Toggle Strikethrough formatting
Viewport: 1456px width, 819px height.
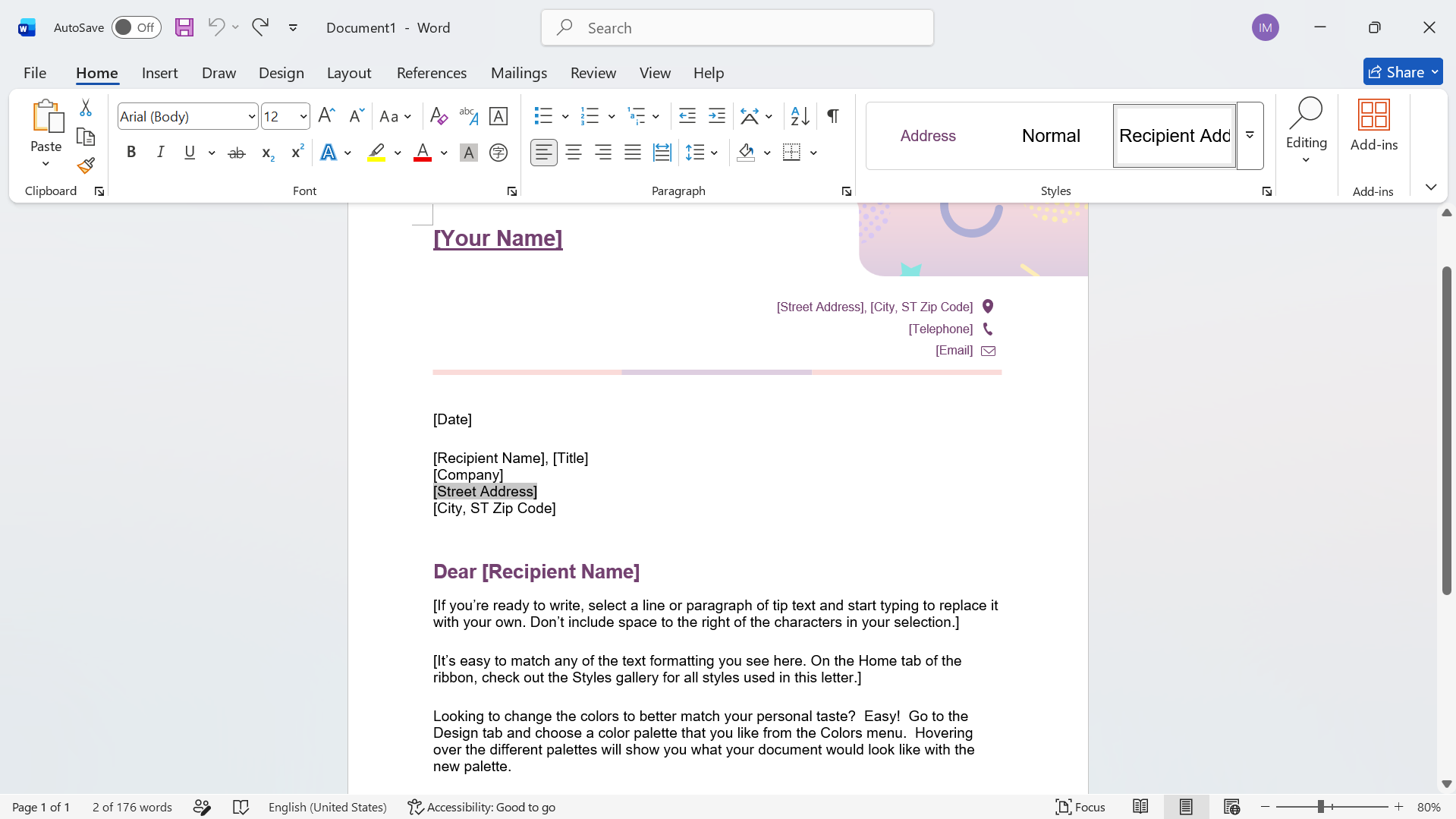pyautogui.click(x=237, y=153)
